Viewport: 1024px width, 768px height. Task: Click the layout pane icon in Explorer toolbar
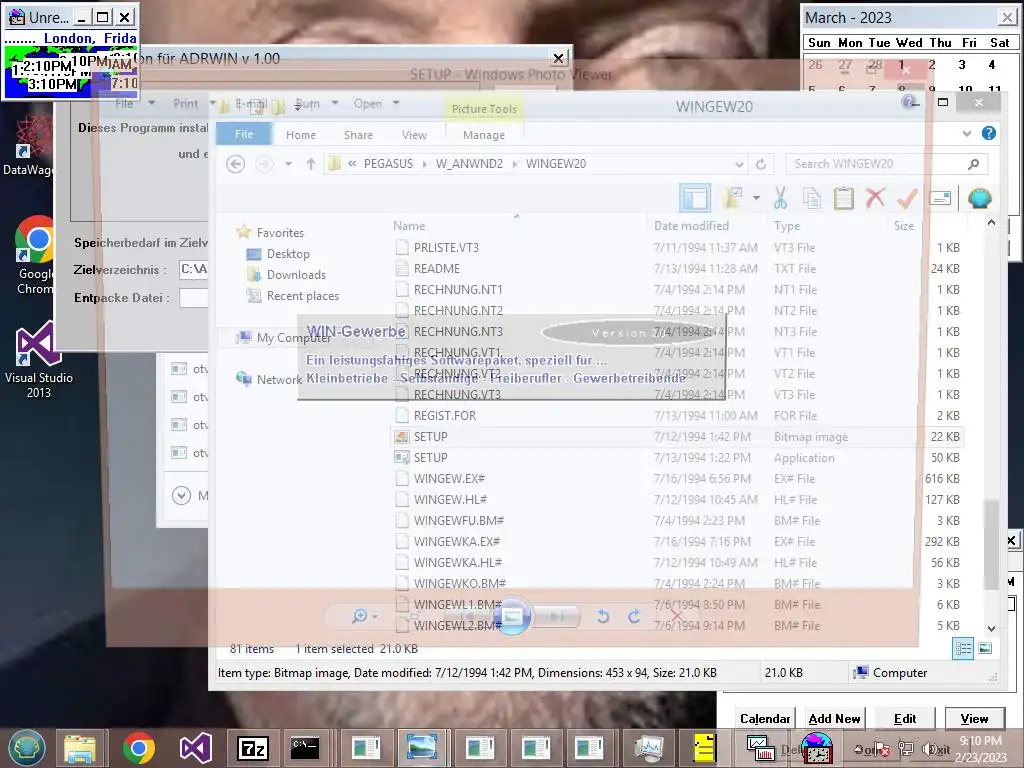[694, 197]
